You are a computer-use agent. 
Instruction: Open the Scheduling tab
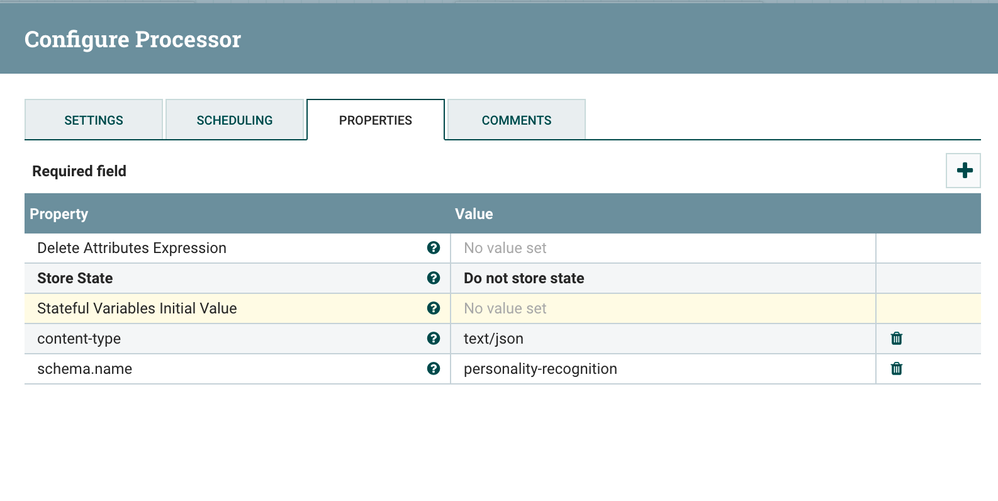point(234,120)
